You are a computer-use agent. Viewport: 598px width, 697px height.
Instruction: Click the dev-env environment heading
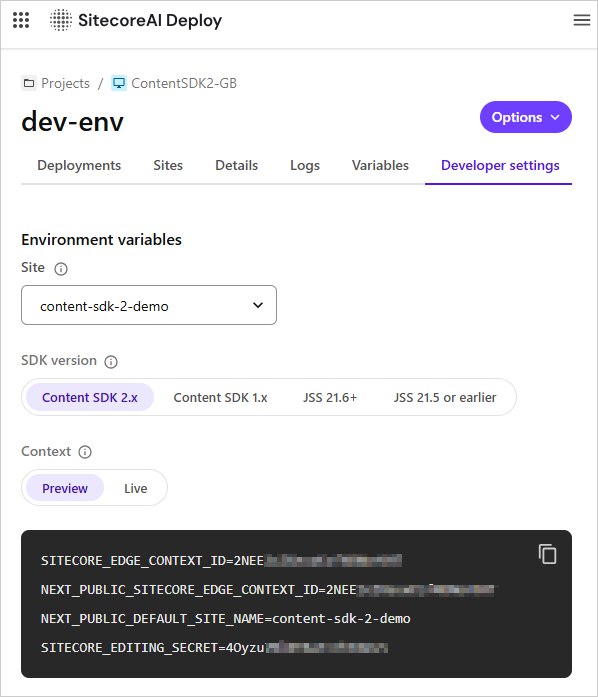click(72, 121)
